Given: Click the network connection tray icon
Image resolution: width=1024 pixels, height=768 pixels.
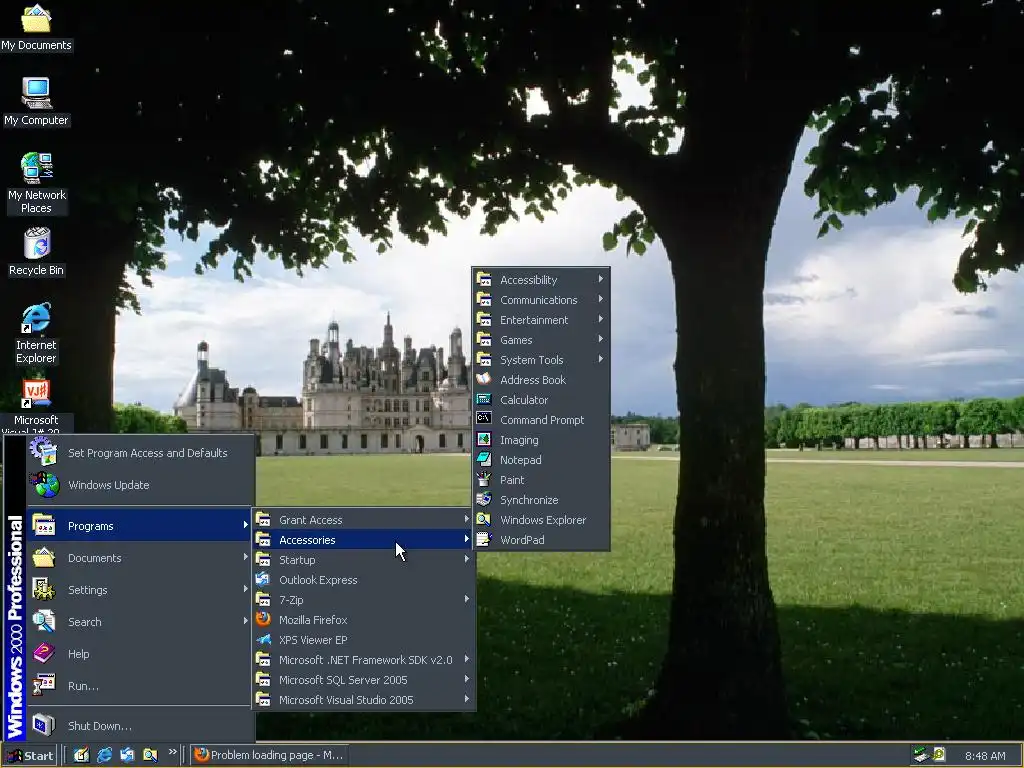Looking at the screenshot, I should [921, 755].
